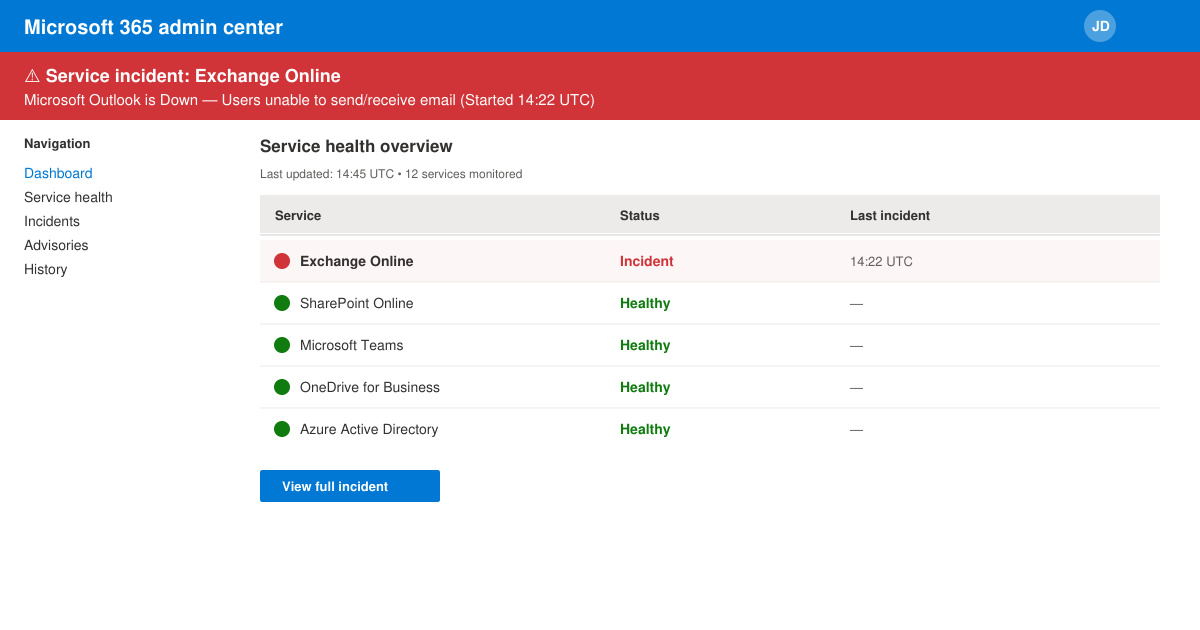The image size is (1200, 630).
Task: Click Healthy status in OneDrive for Business row
Action: pyautogui.click(x=645, y=387)
